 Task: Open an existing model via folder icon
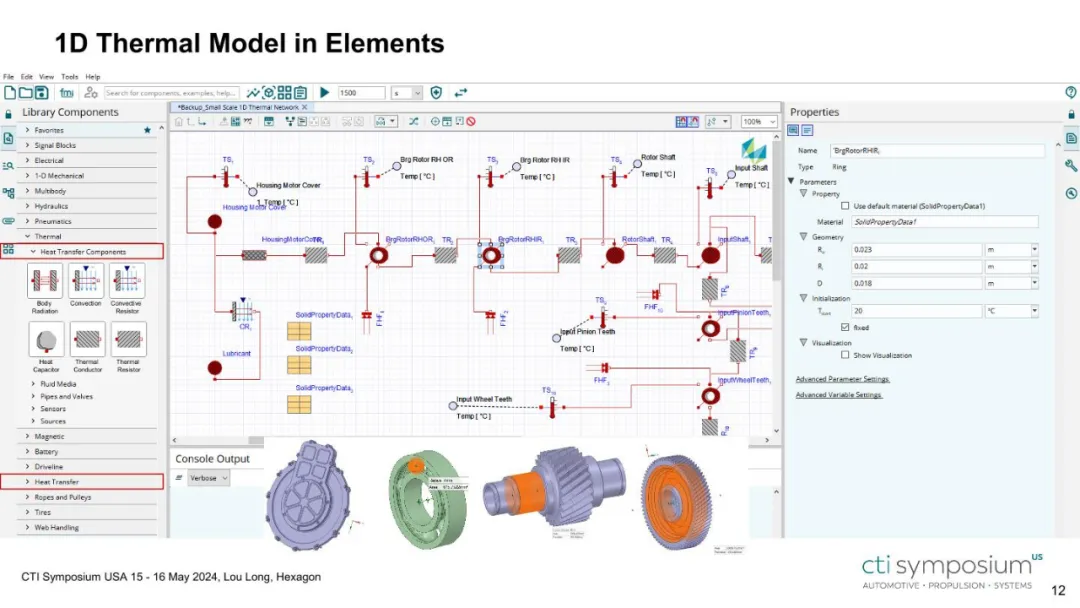click(x=25, y=92)
